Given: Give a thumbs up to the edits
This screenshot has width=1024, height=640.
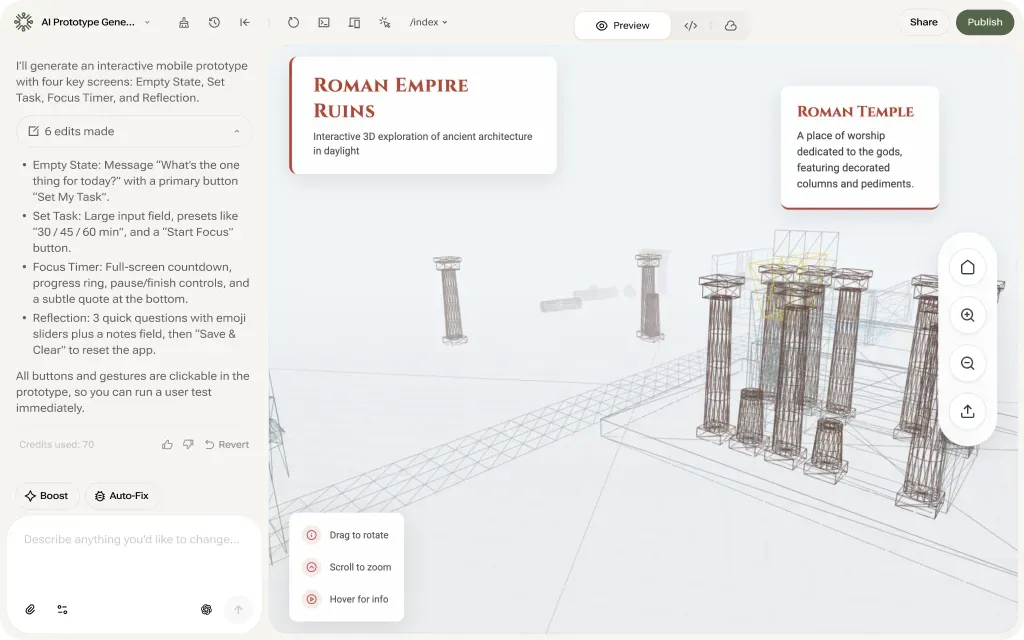Looking at the screenshot, I should [167, 444].
